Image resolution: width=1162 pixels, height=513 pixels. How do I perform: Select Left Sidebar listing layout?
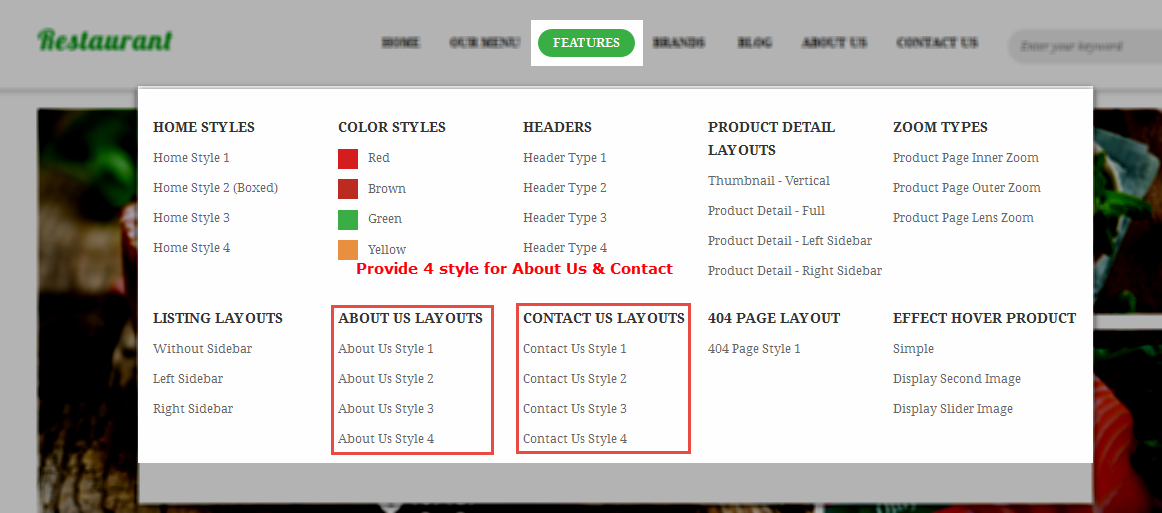[x=188, y=379]
